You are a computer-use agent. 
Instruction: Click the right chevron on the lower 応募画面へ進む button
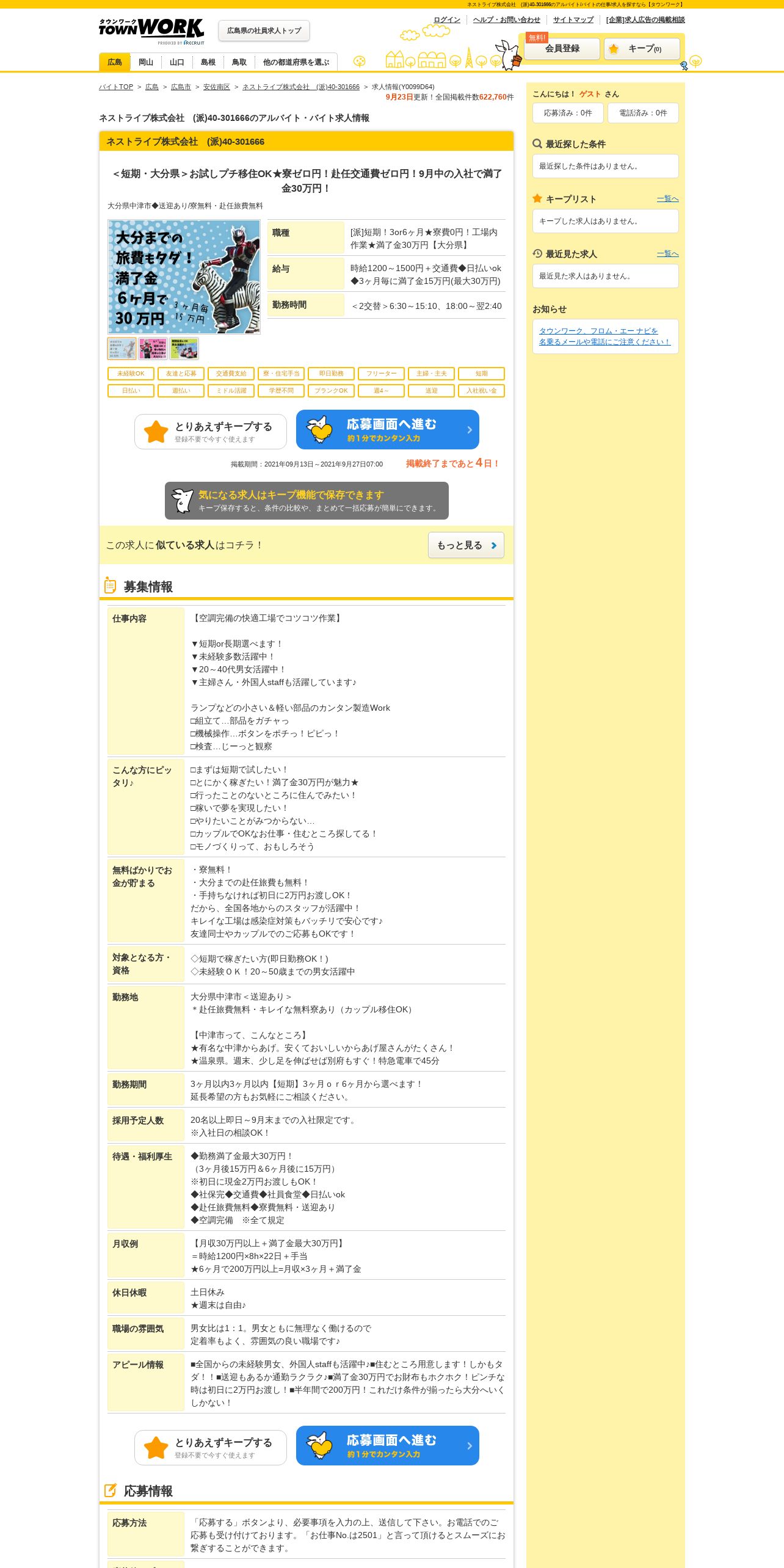[x=470, y=1446]
